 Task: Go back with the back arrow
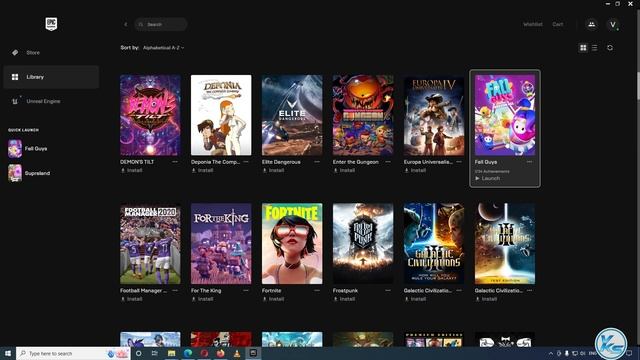(125, 24)
